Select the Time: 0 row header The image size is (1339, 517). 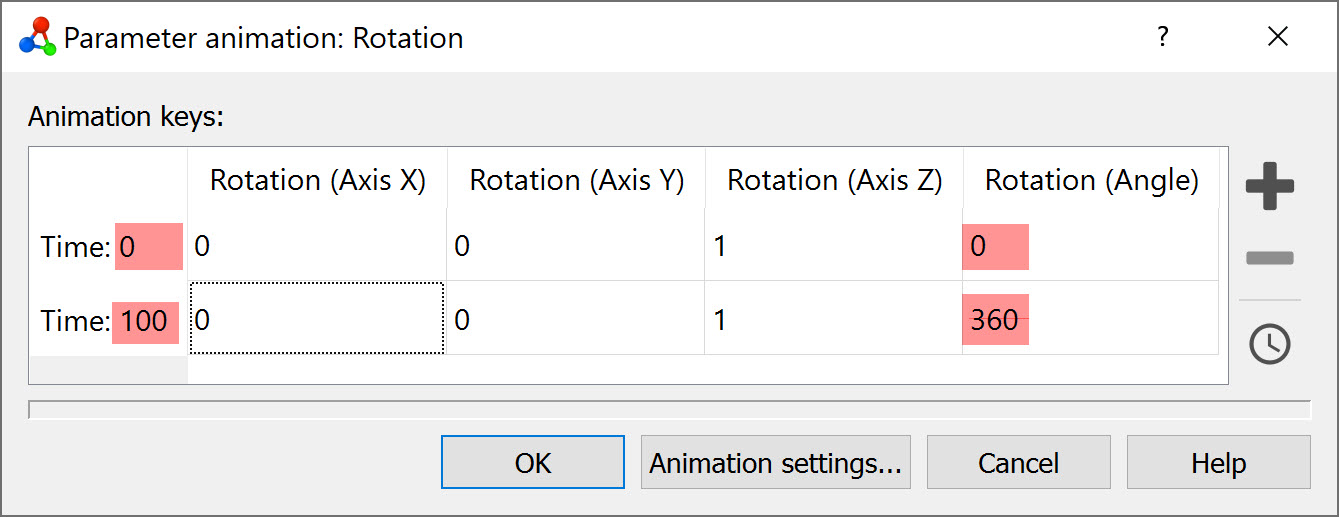click(x=108, y=246)
